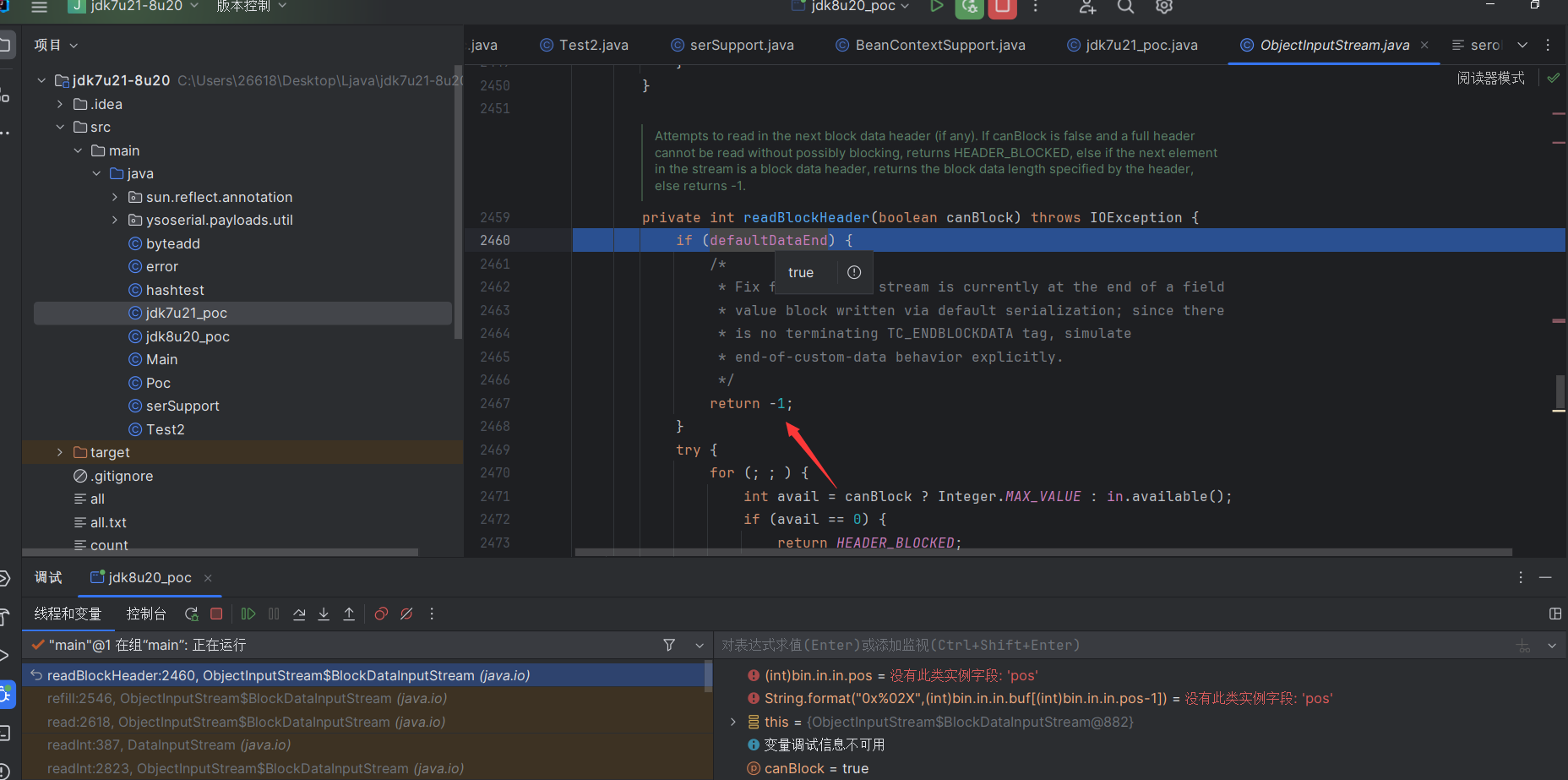This screenshot has height=780, width=1568.
Task: Step over the current line
Action: 299,614
